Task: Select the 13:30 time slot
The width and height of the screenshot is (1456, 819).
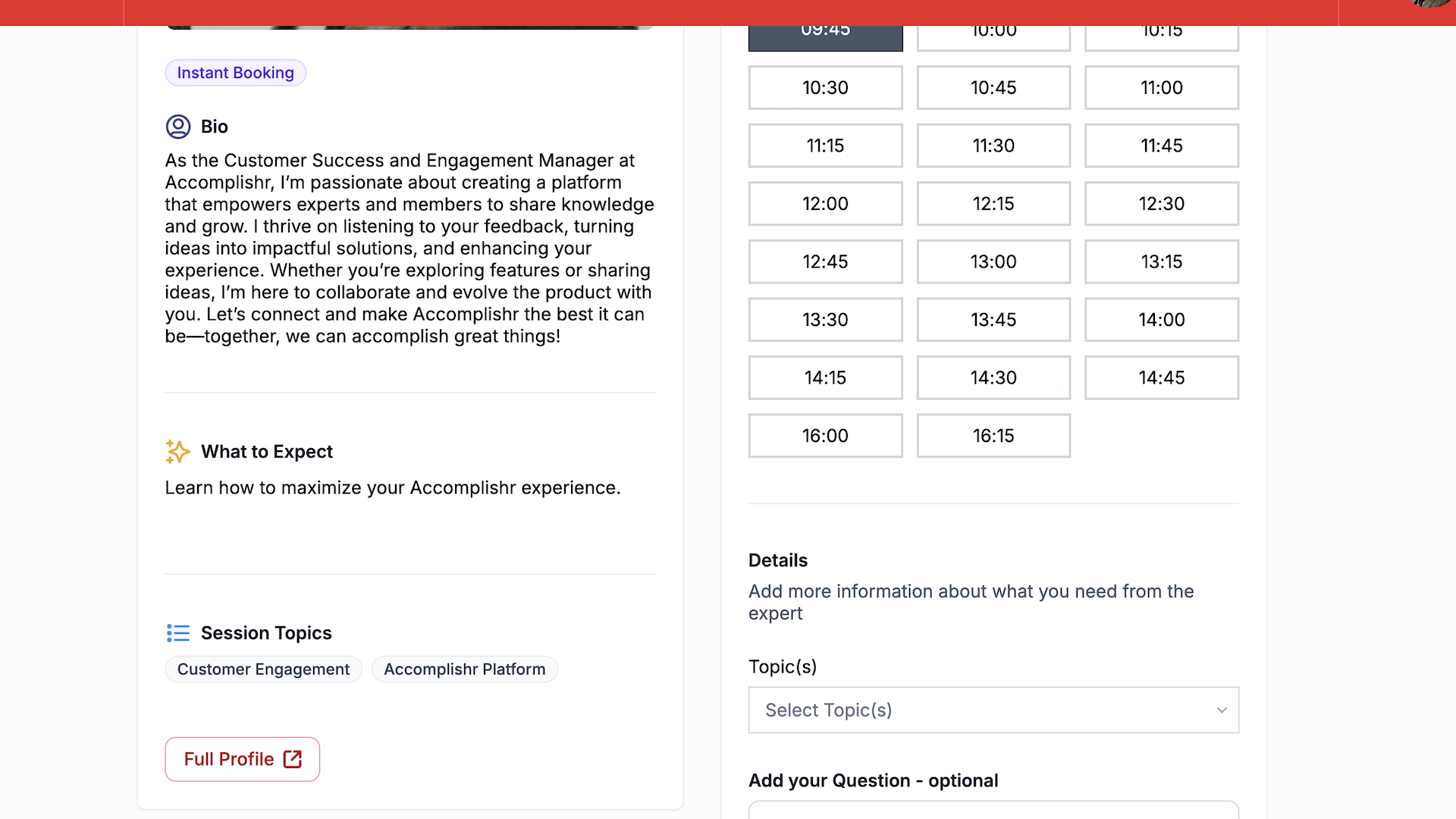Action: tap(826, 319)
